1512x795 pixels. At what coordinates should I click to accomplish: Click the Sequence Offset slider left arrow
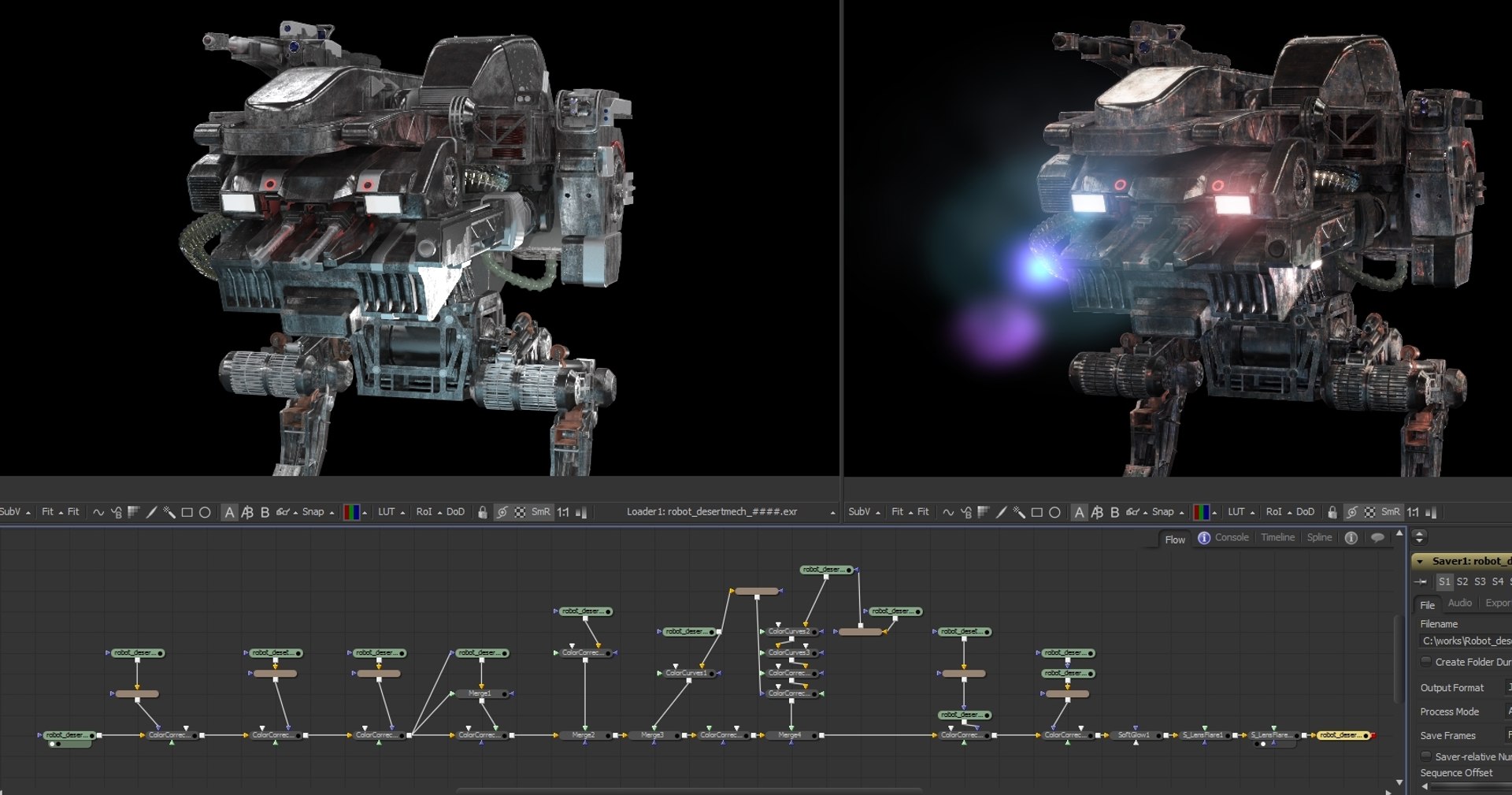pos(1424,786)
